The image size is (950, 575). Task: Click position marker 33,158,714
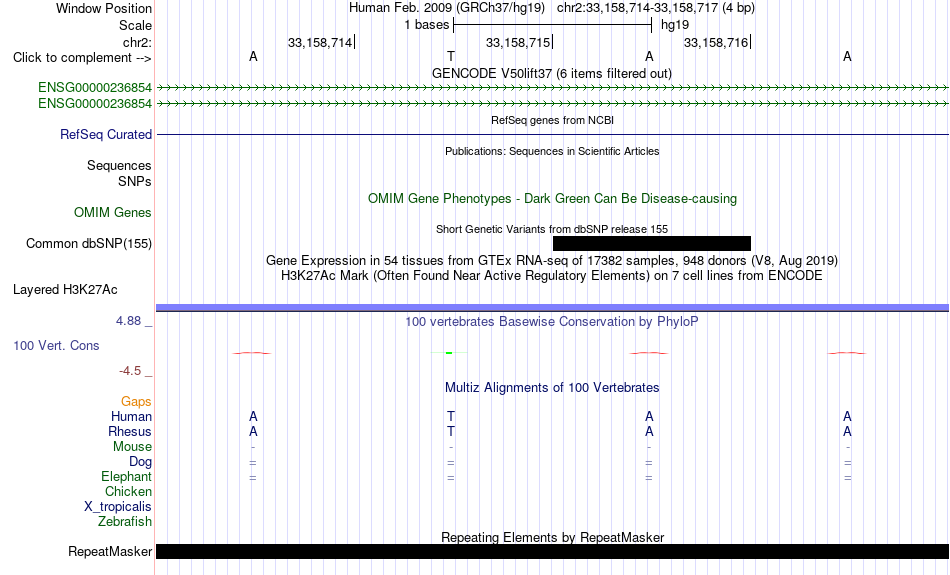coord(320,42)
